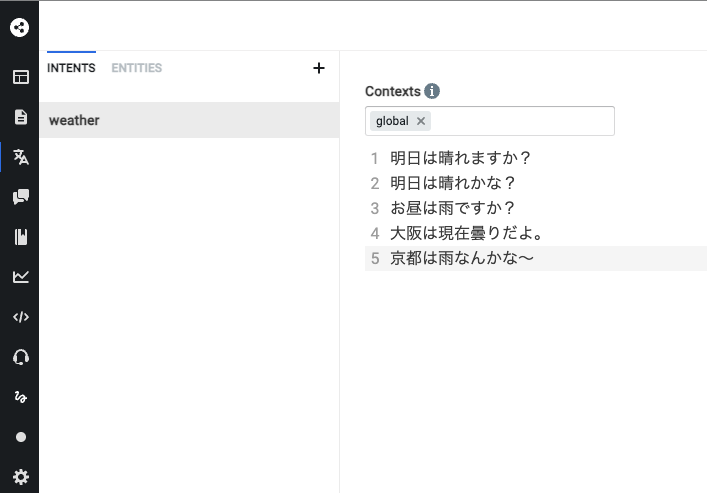Select the weather intent in list

189,120
